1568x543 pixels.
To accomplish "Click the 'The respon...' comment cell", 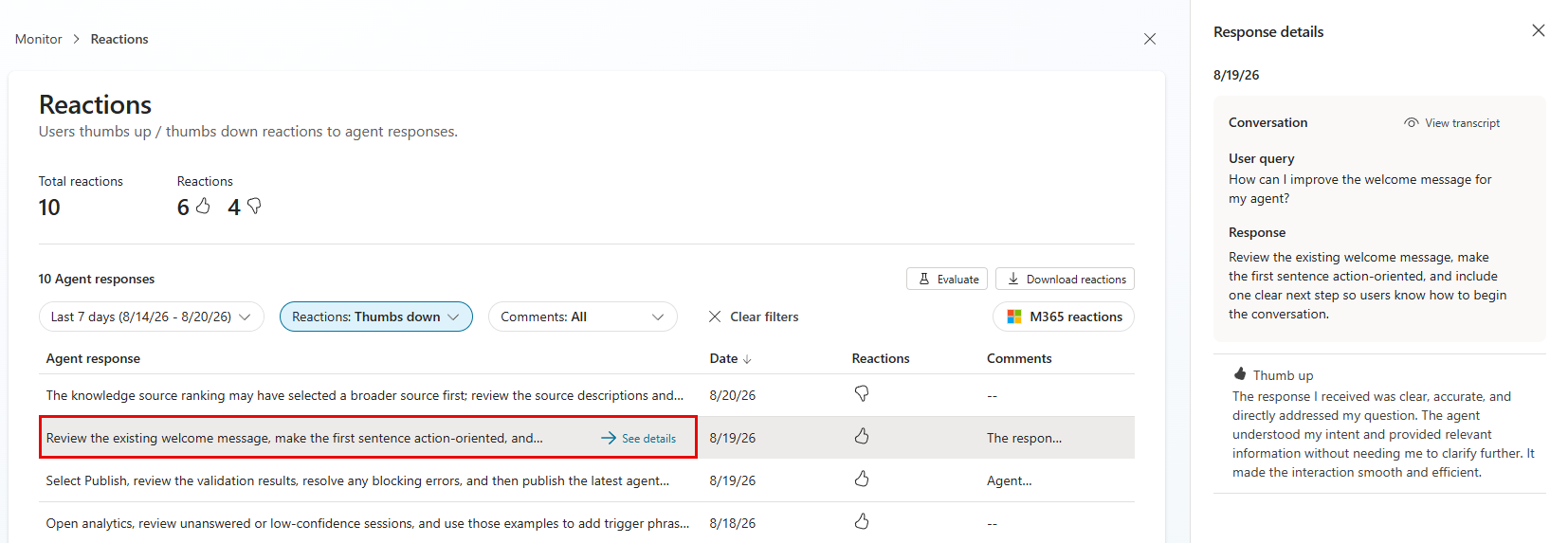I will [x=1024, y=438].
